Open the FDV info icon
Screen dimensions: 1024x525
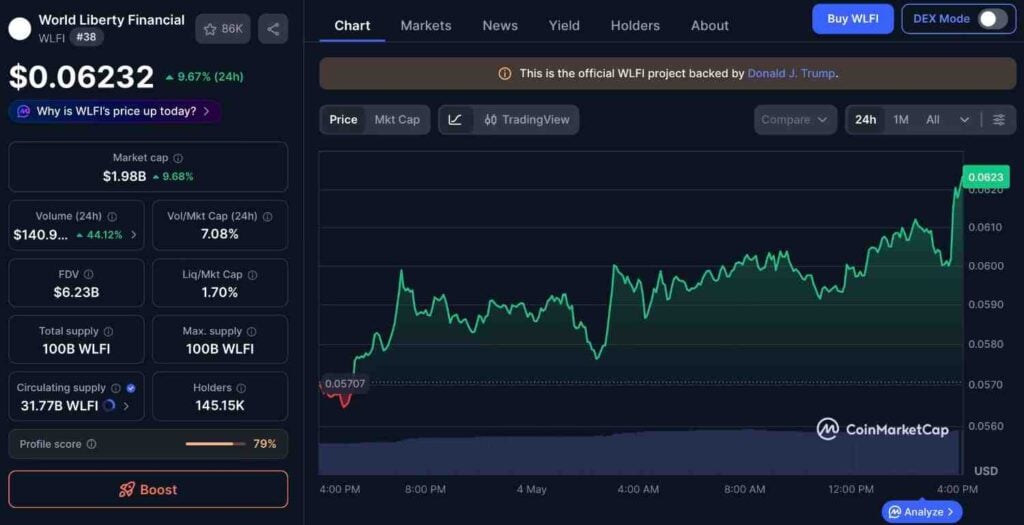click(x=88, y=274)
